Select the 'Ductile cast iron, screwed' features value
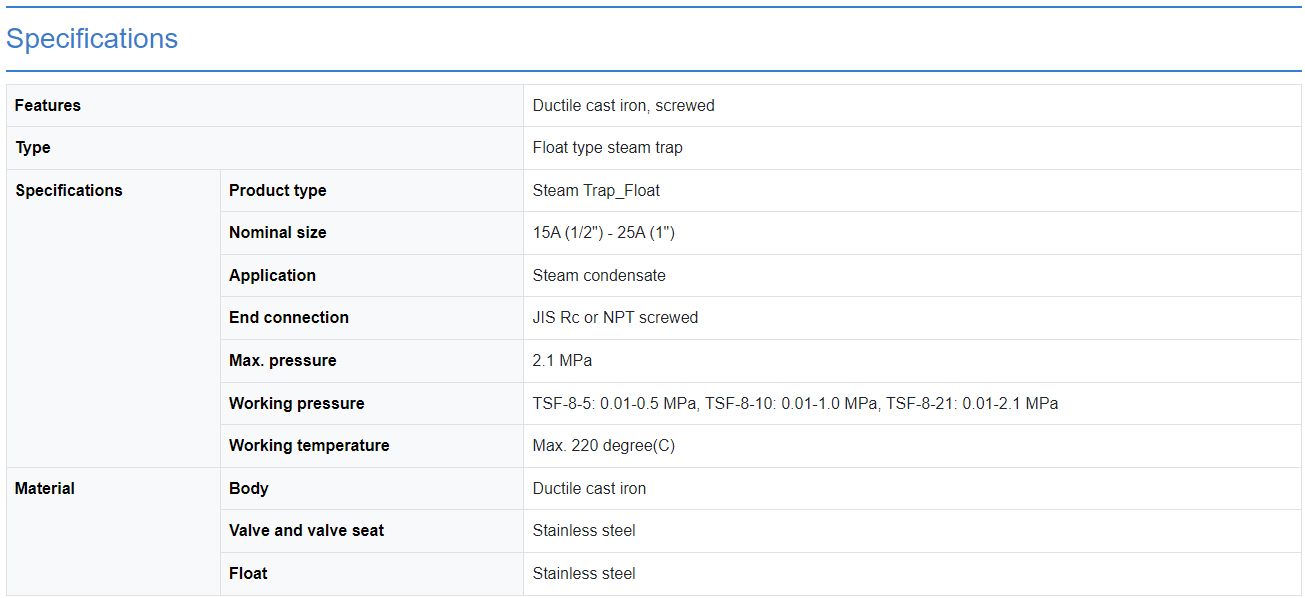Image resolution: width=1305 pixels, height=598 pixels. [x=623, y=105]
